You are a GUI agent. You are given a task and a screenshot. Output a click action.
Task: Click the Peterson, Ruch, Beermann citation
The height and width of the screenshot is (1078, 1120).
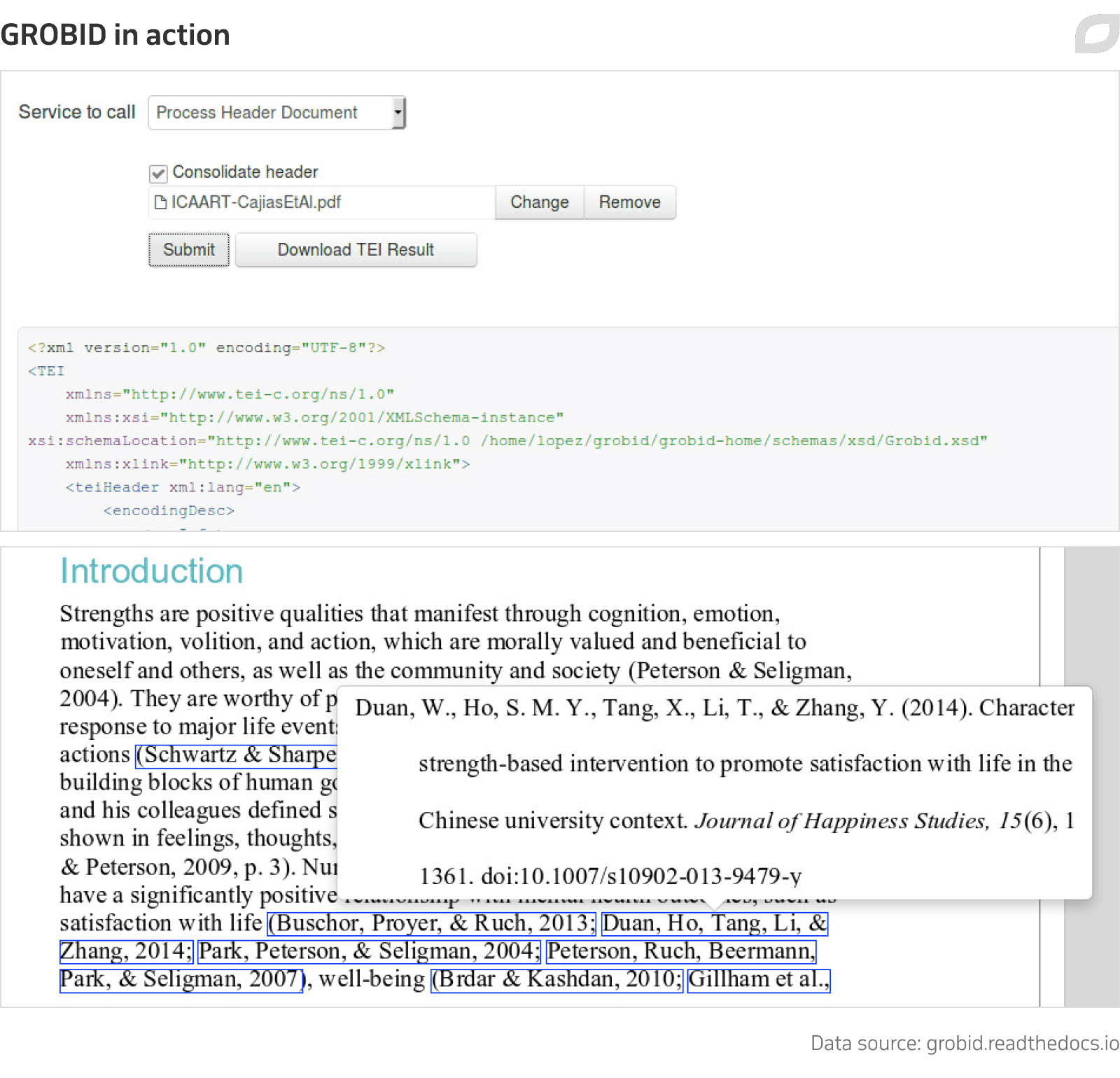[x=681, y=951]
